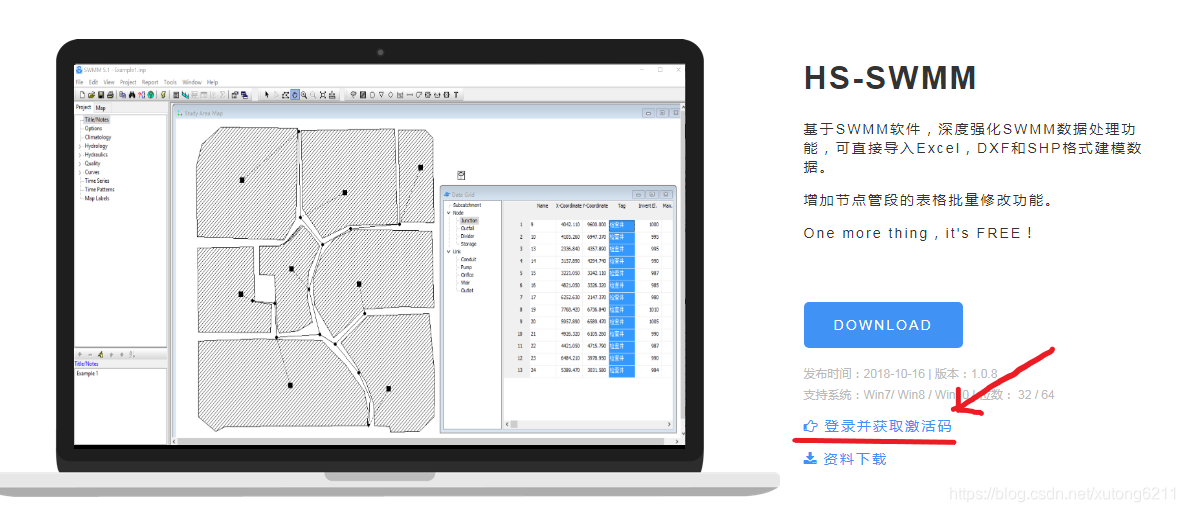Click the Status report toolbar icon
The image size is (1185, 512).
coord(176,95)
